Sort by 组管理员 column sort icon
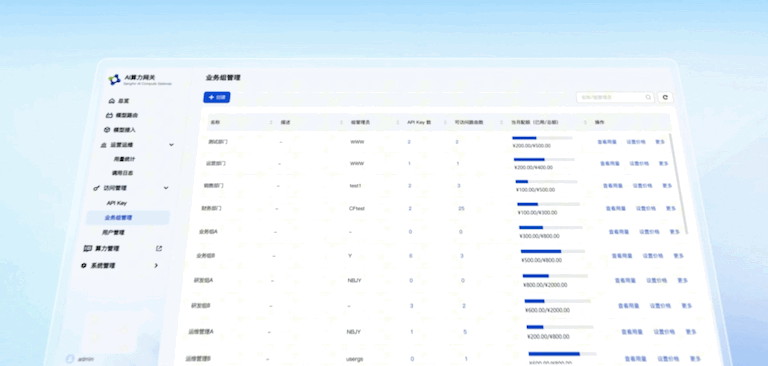 point(398,122)
